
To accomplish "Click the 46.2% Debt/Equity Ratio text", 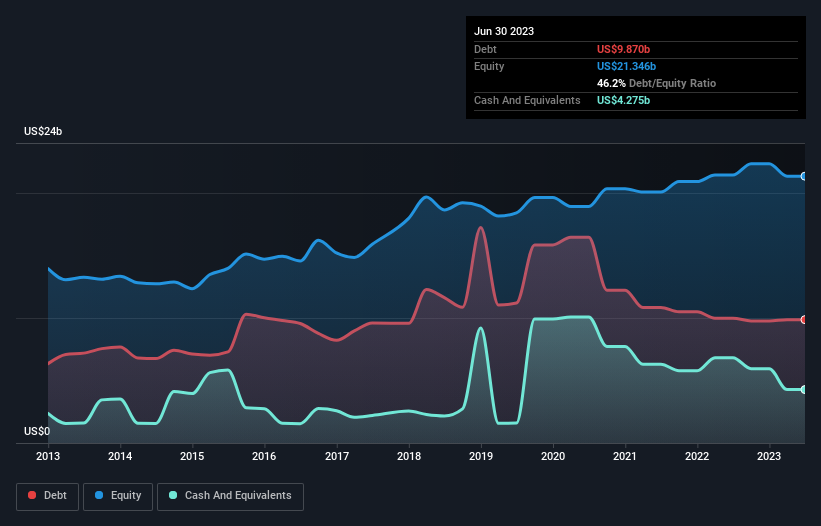I will pos(656,83).
